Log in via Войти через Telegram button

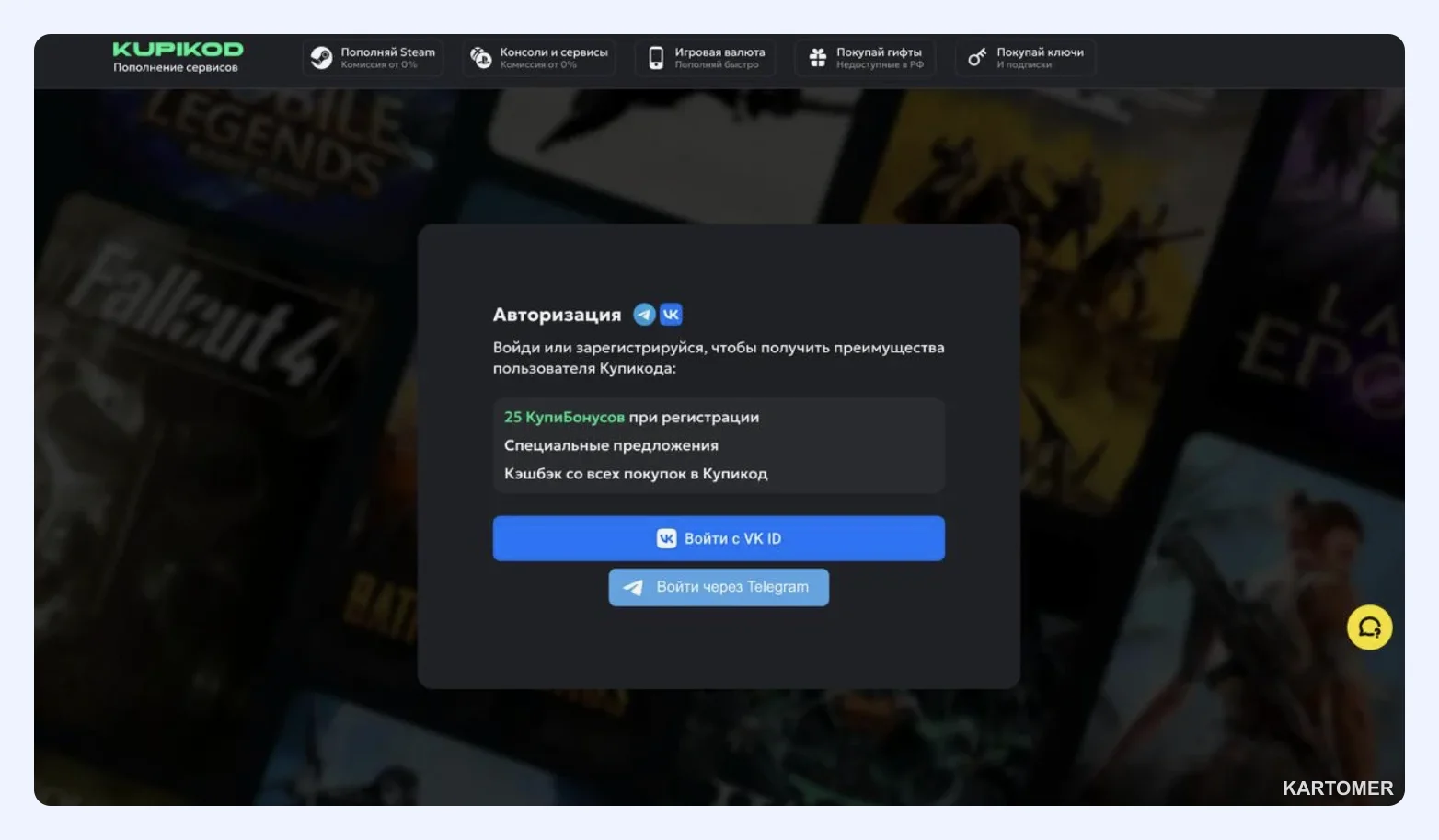719,587
